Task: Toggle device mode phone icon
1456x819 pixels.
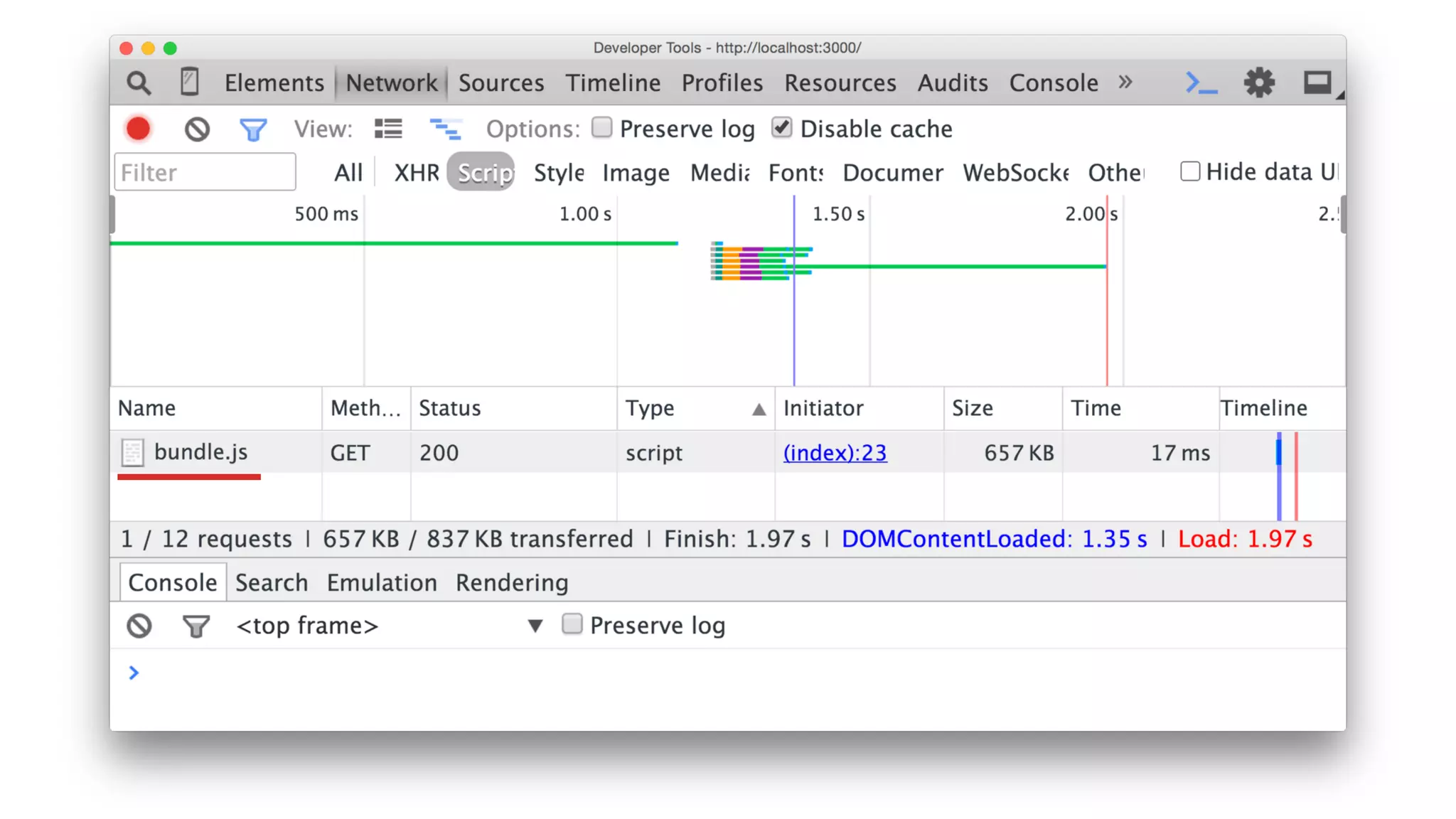Action: [x=189, y=82]
